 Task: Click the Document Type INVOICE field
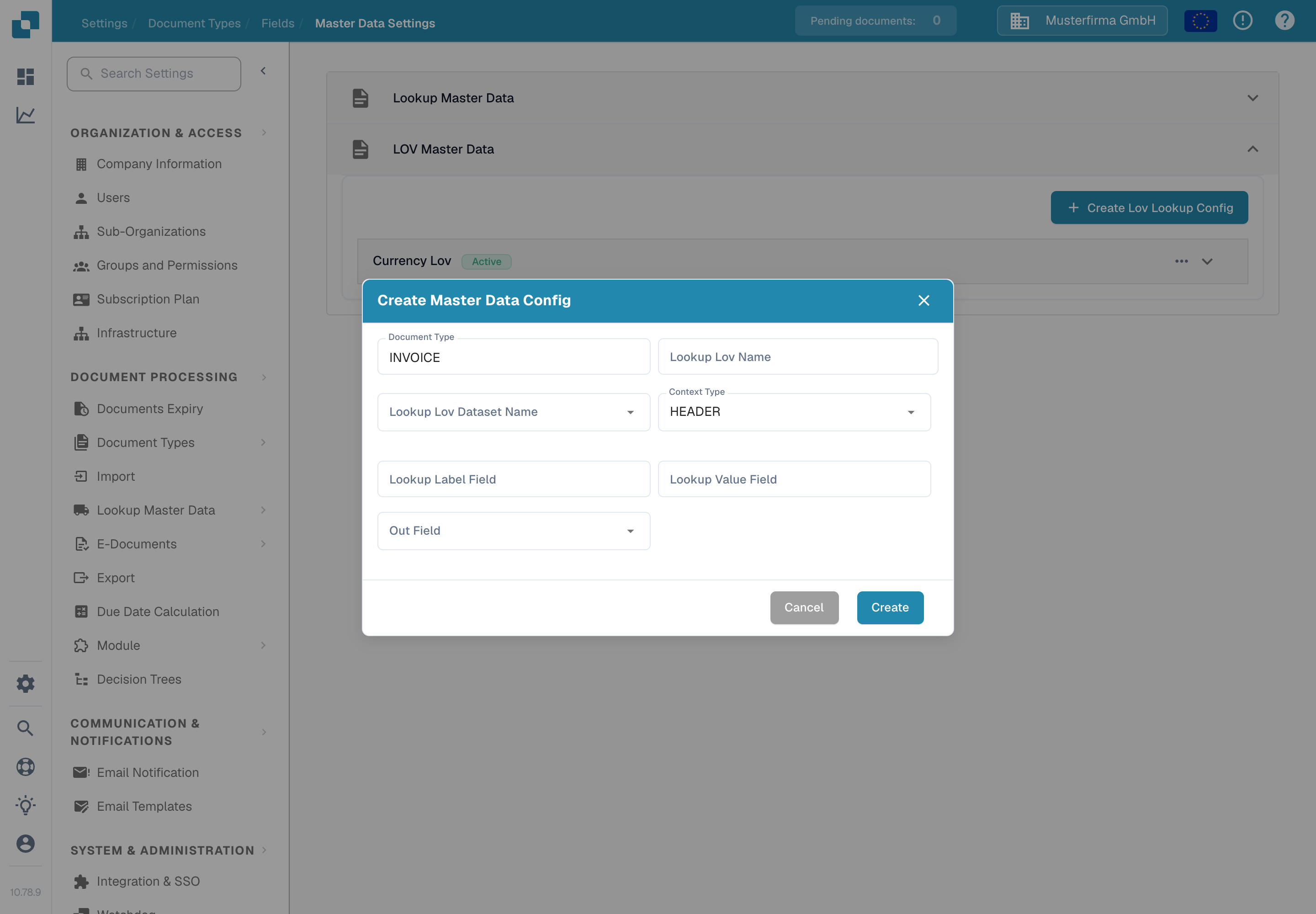click(514, 357)
